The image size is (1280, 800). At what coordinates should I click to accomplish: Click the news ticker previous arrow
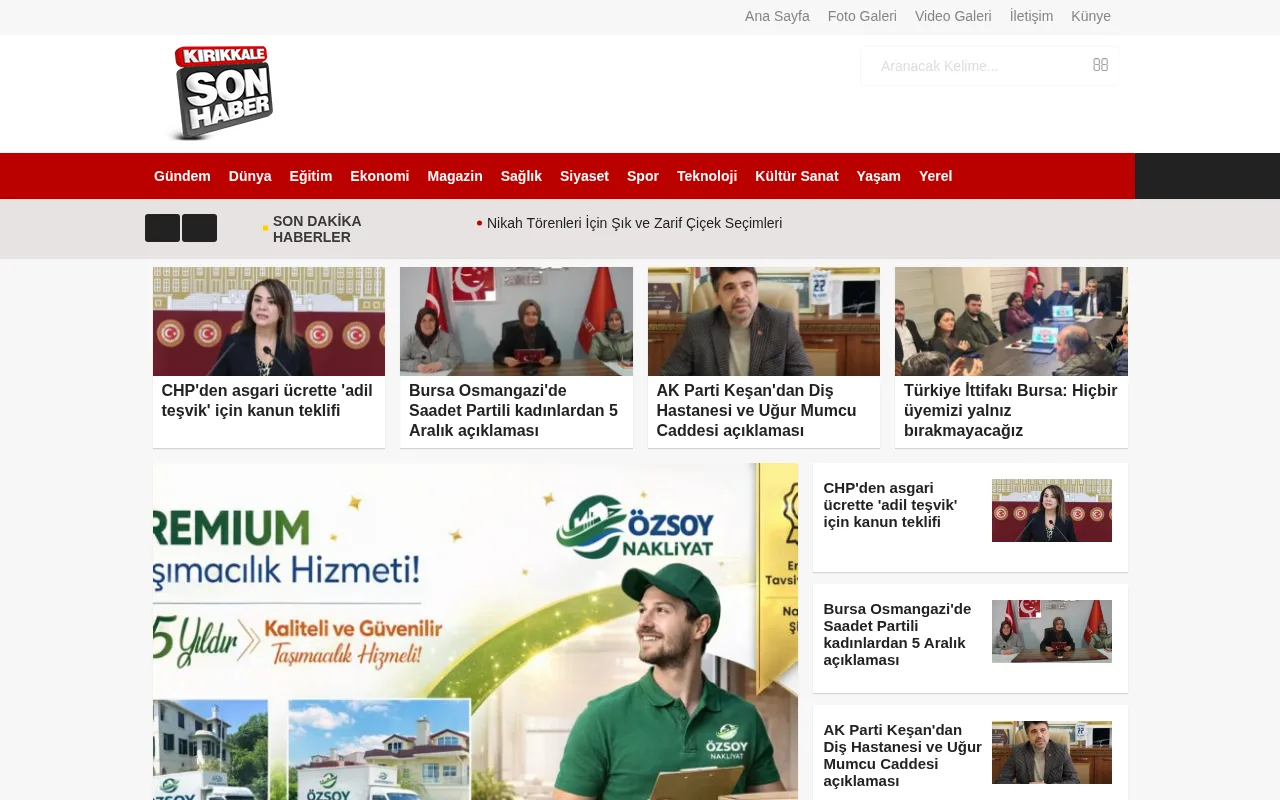tap(161, 228)
